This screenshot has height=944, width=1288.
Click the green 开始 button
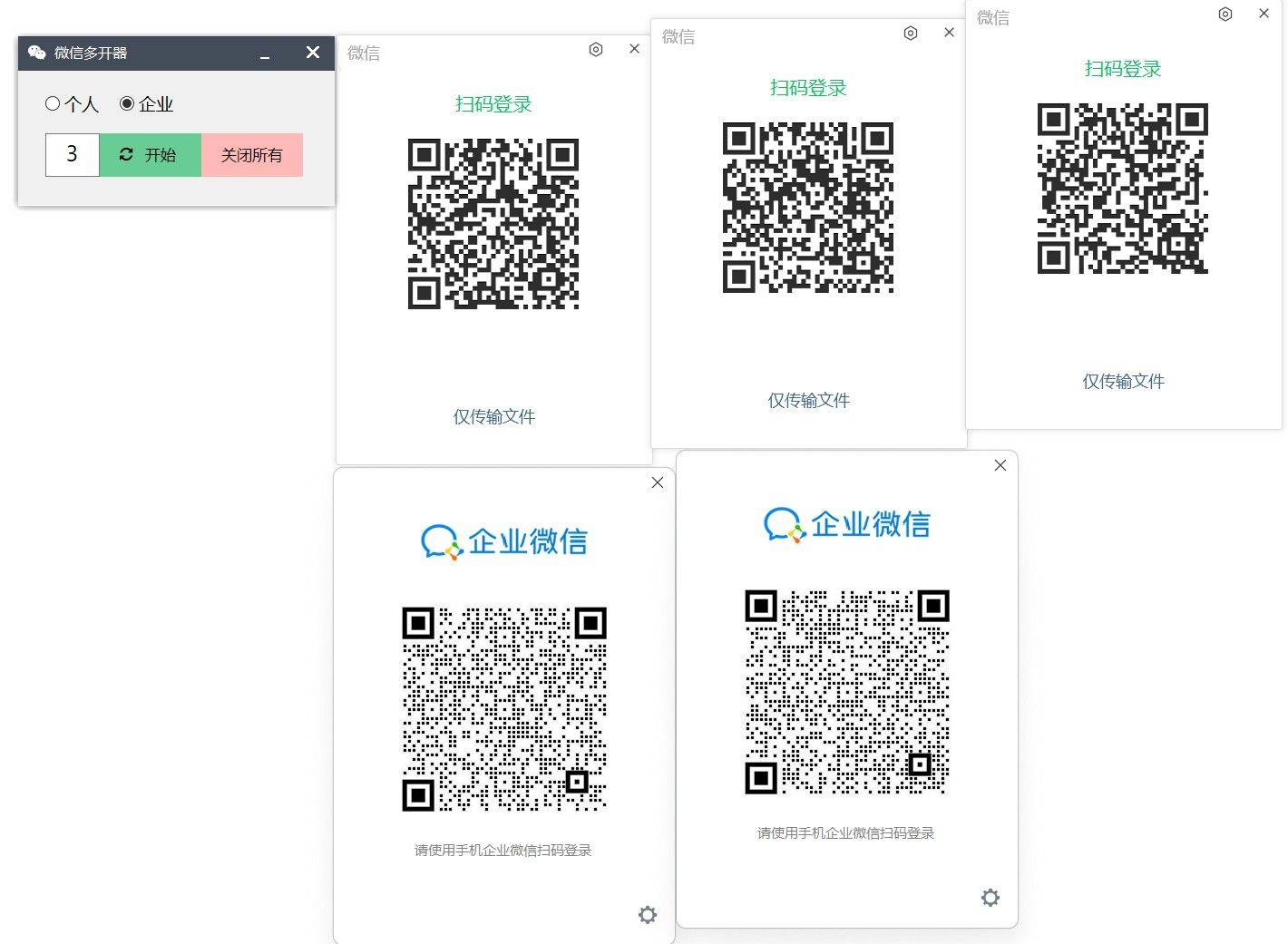click(150, 155)
